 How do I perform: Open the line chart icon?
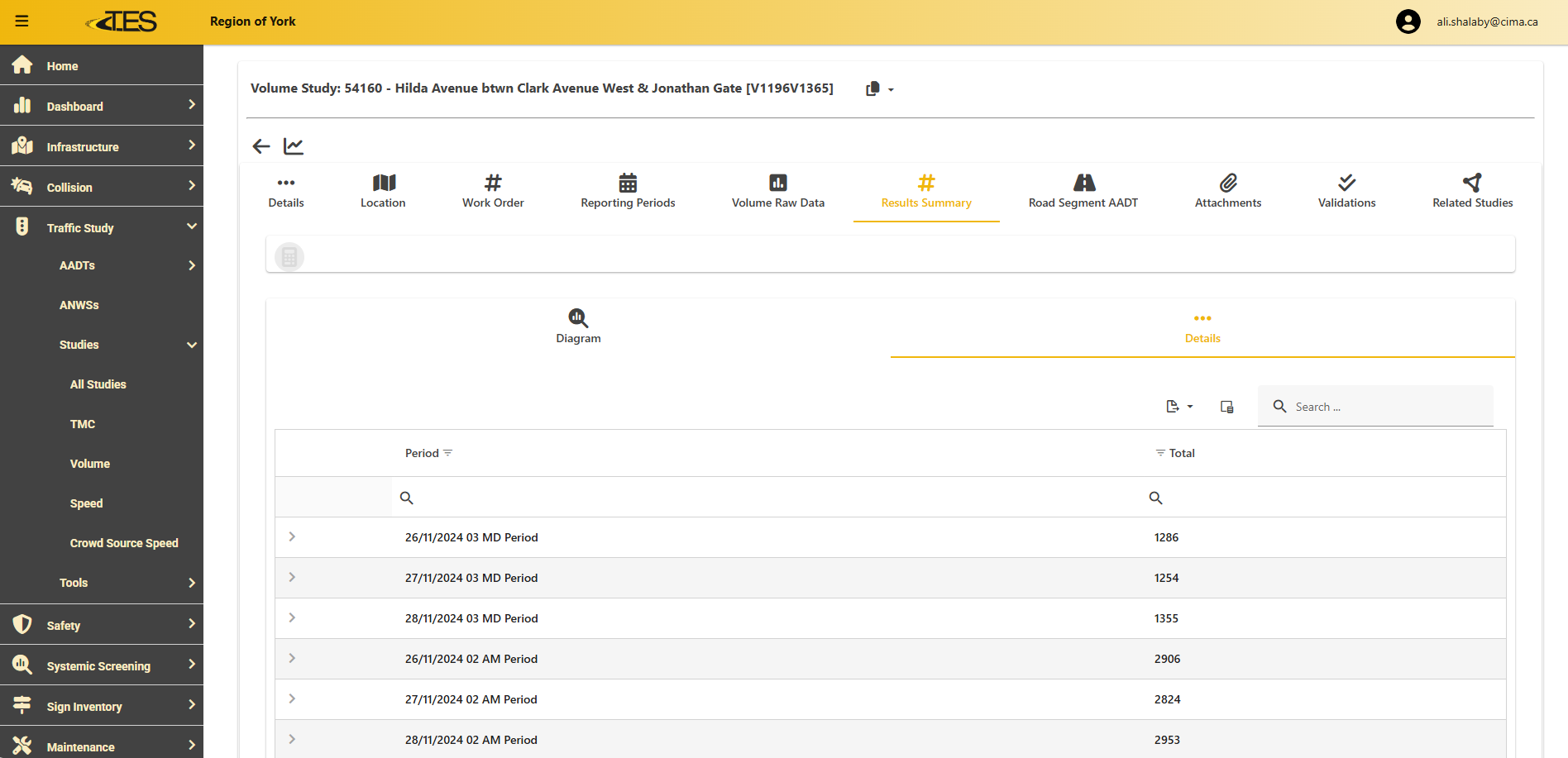pos(294,146)
